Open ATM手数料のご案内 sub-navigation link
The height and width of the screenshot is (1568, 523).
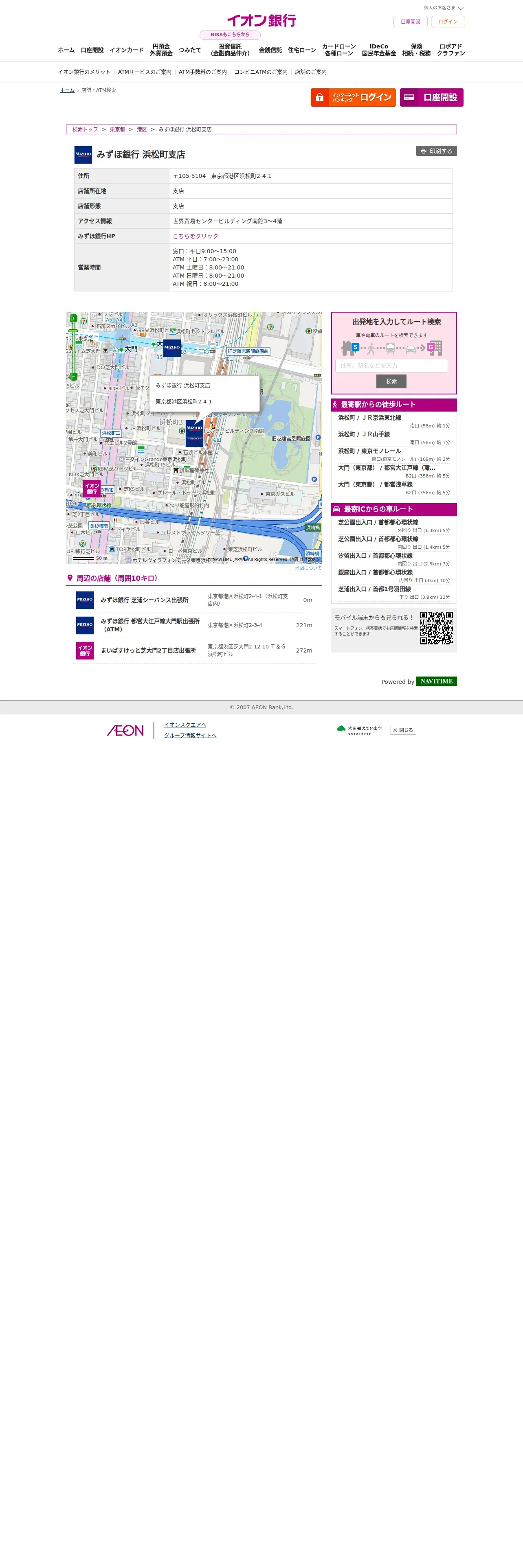203,72
